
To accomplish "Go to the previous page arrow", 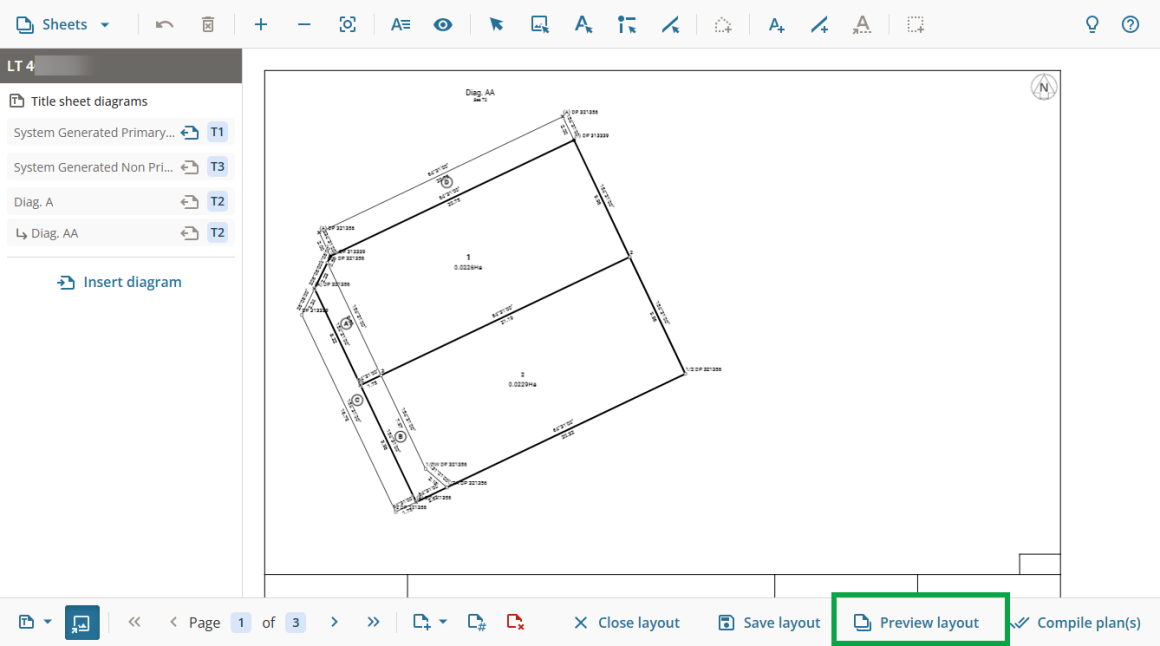I will pyautogui.click(x=173, y=622).
